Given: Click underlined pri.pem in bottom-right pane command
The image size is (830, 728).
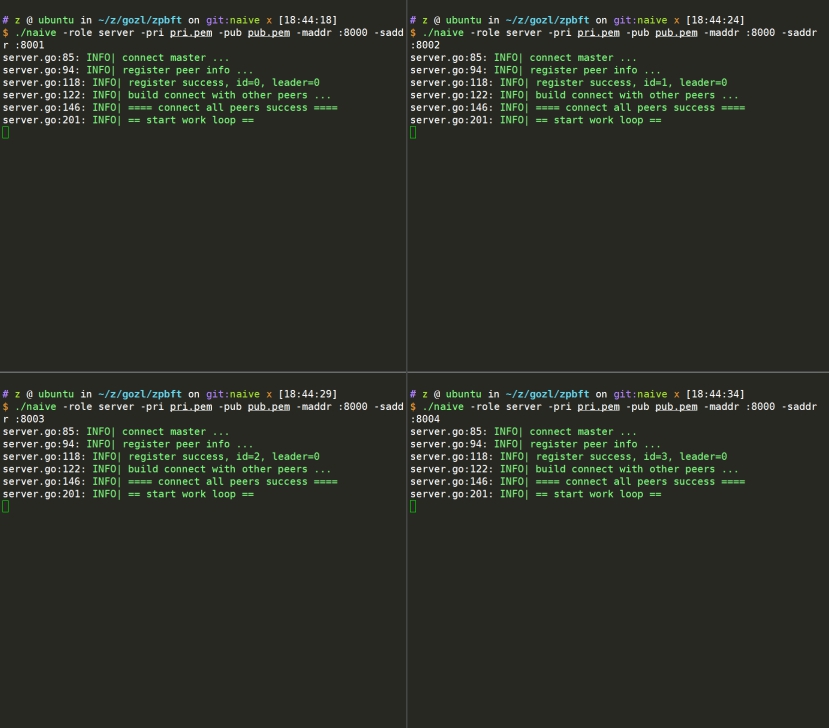Looking at the screenshot, I should tap(598, 407).
